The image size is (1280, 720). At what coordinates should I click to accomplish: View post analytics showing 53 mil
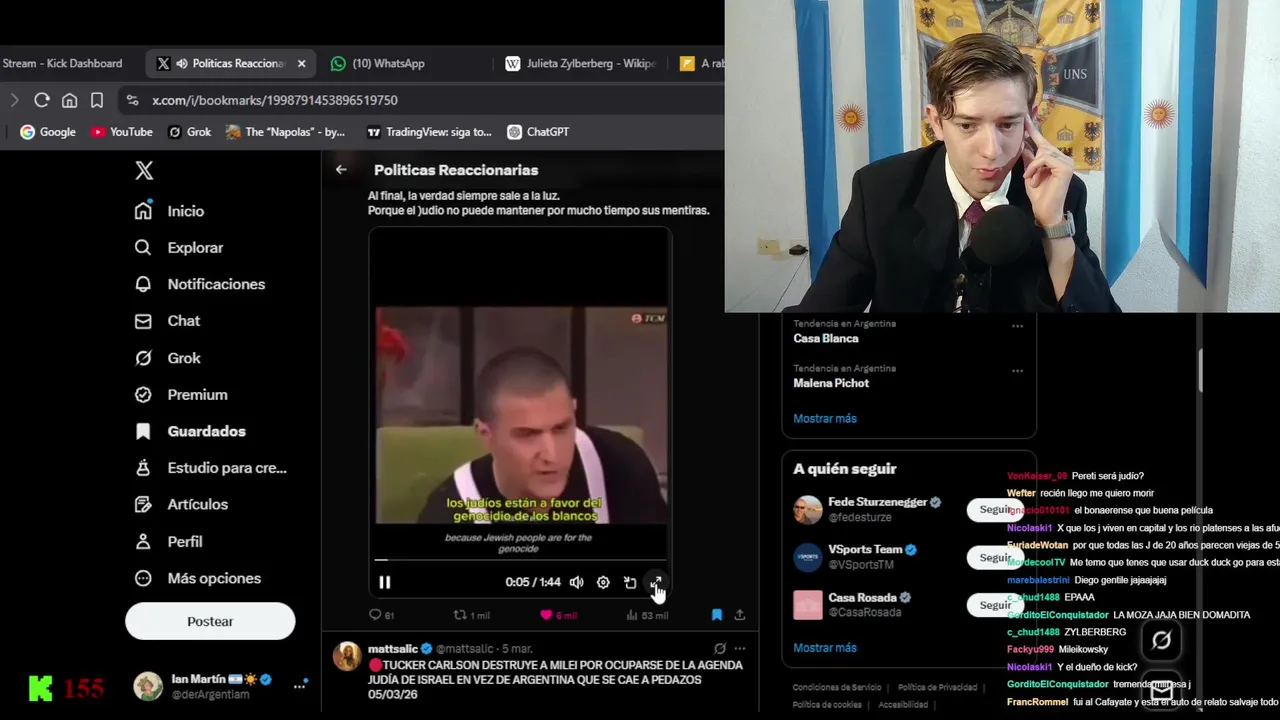tap(647, 615)
